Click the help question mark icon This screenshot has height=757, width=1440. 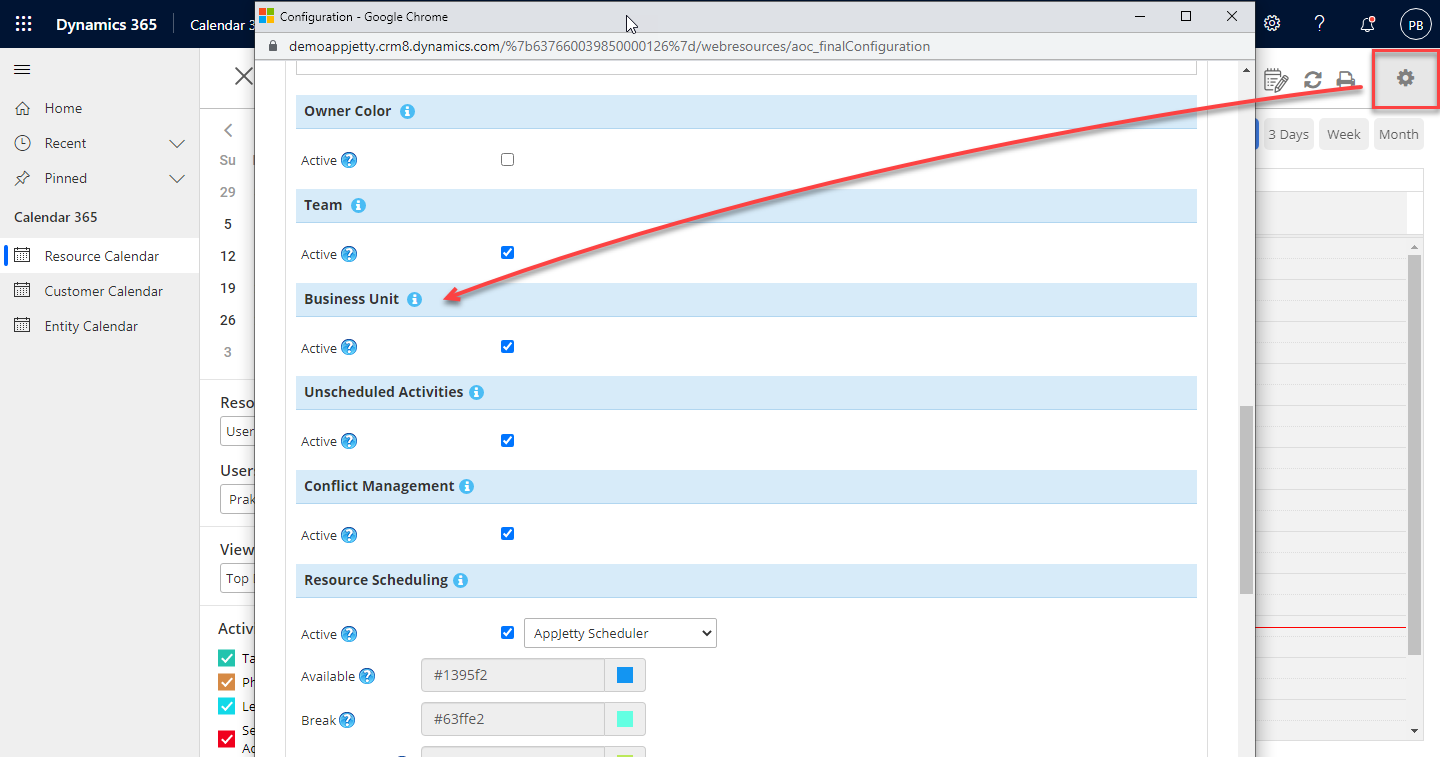point(1320,24)
